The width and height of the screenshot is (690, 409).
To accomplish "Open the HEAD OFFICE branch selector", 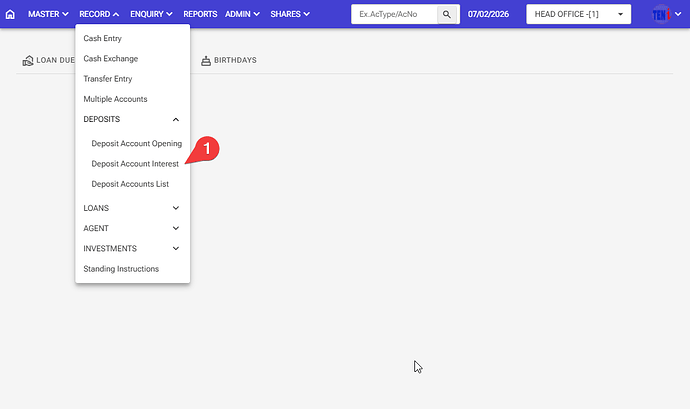I will [x=578, y=15].
